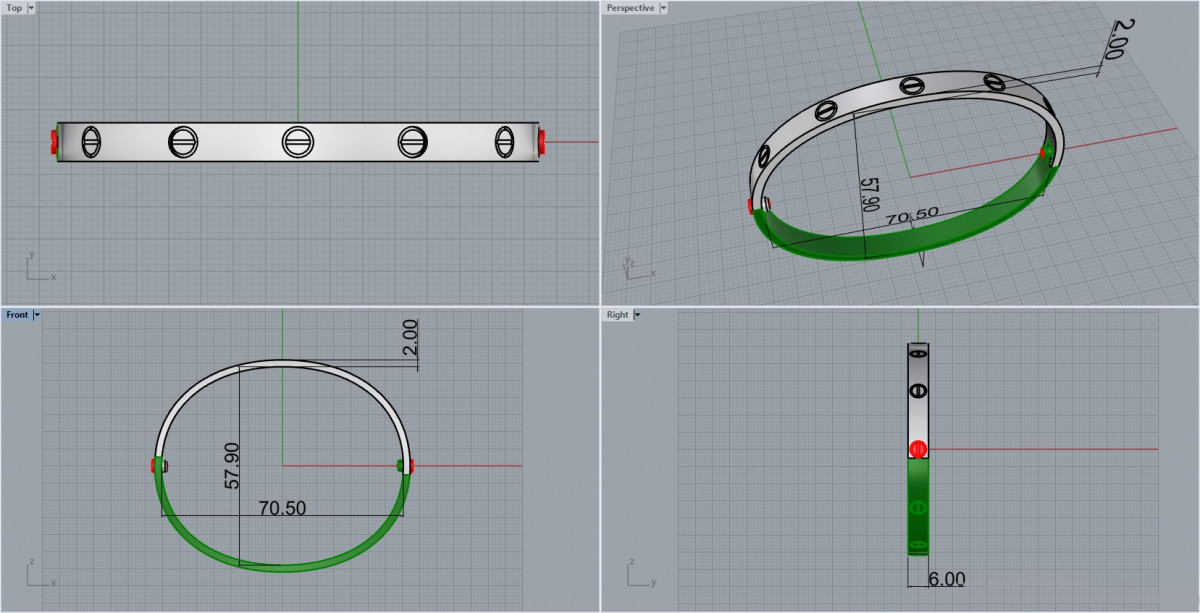Click the world axes icon in Front viewport
Image resolution: width=1200 pixels, height=613 pixels.
point(39,575)
